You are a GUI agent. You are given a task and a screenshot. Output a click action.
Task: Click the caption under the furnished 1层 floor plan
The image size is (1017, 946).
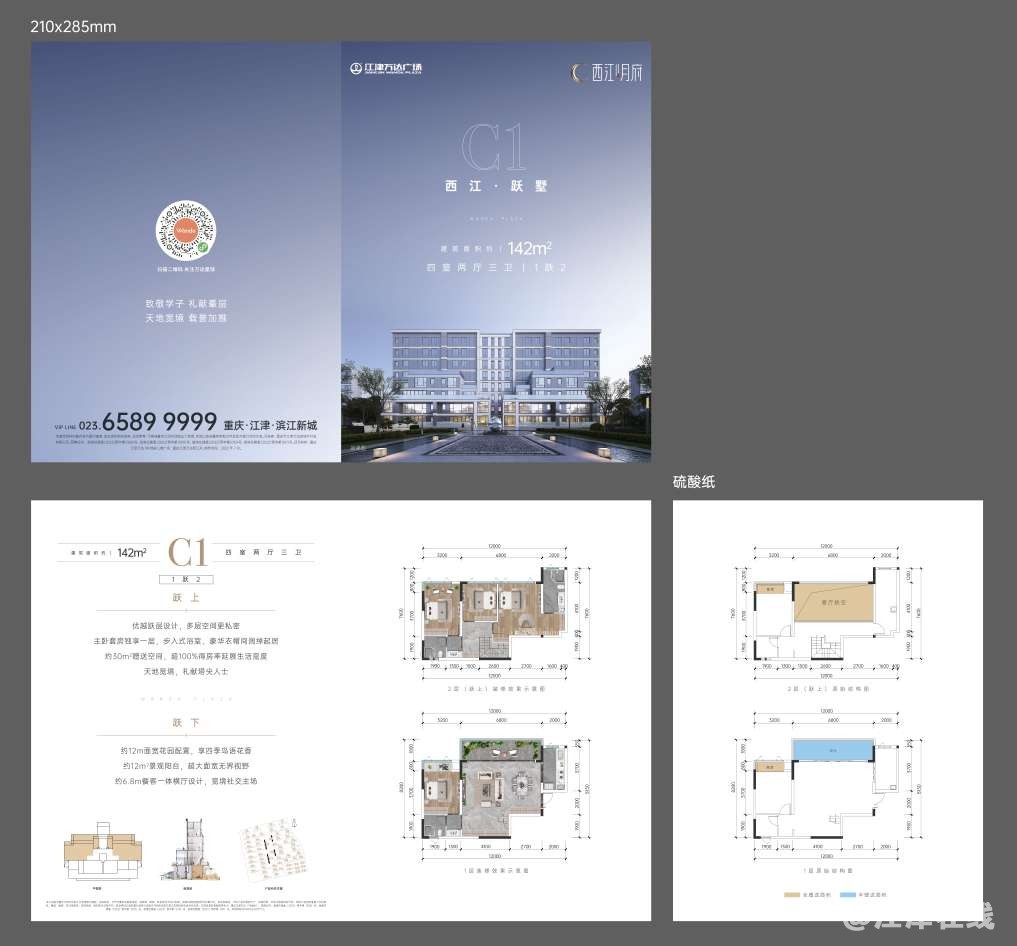(496, 871)
